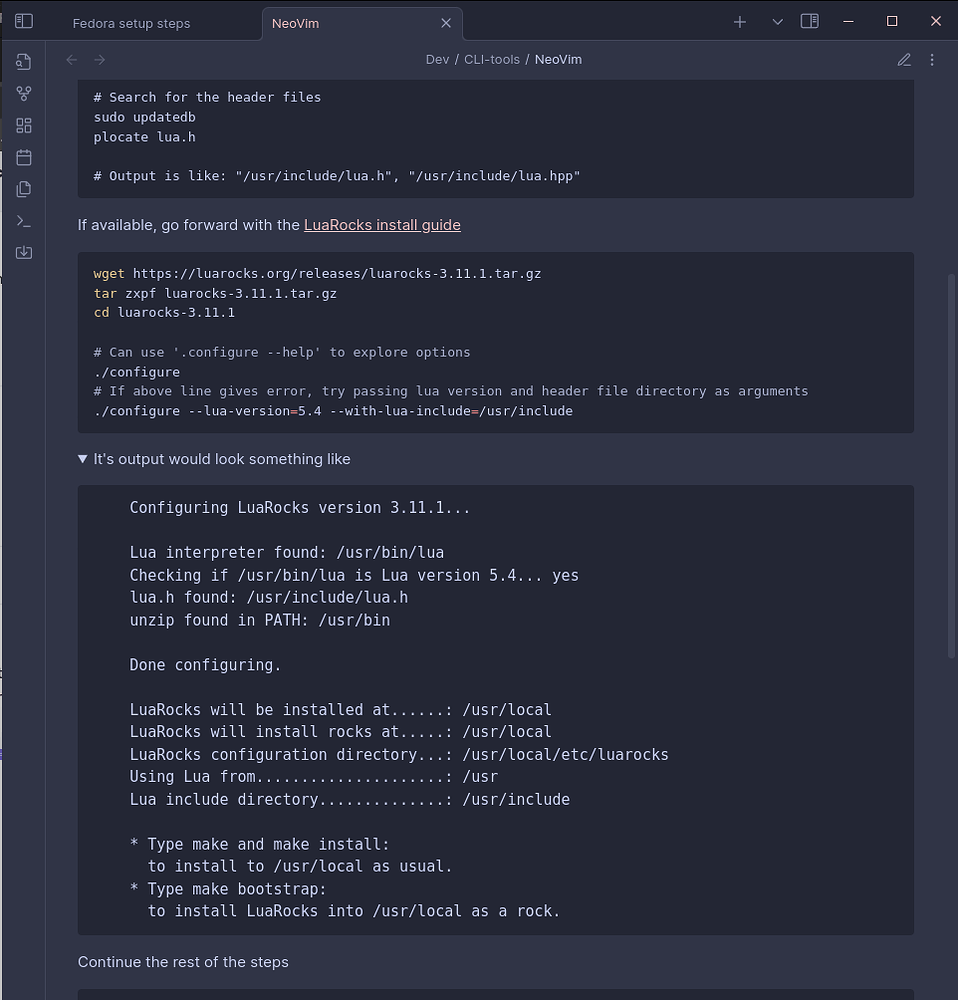
Task: Click the 'tar zxpf luarocks-3.11.1.tar.gz' line
Action: 215,293
